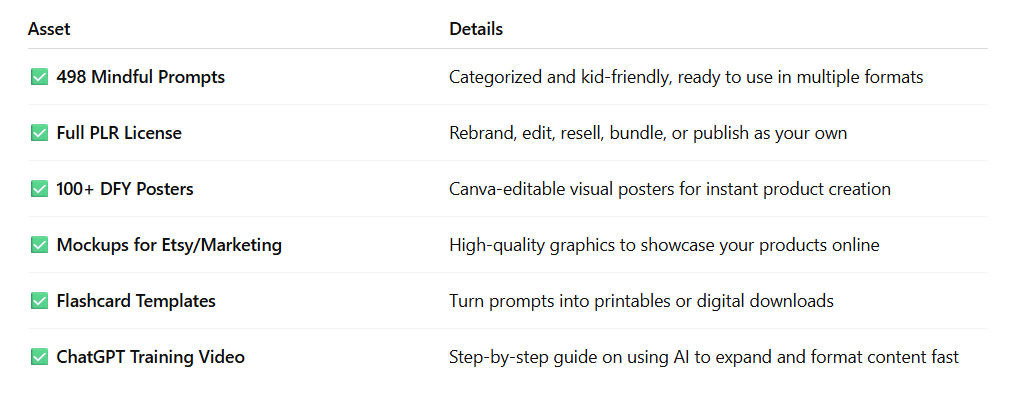Click the checkmark beside ChatGPT Training Video
This screenshot has width=1010, height=398.
39,357
